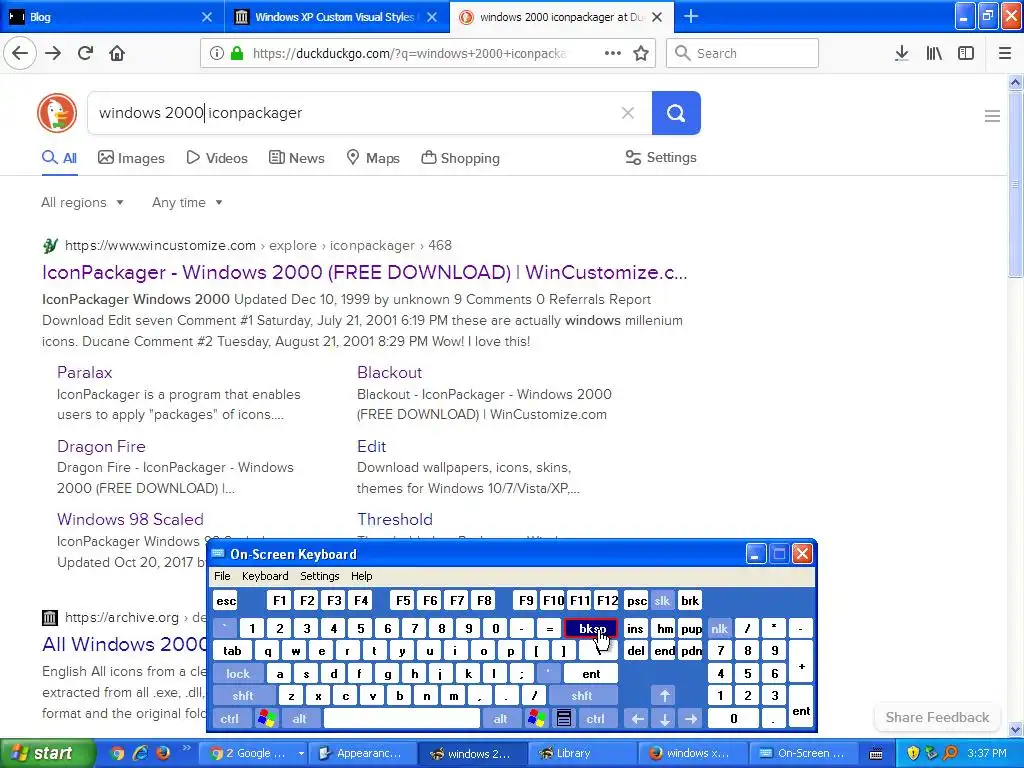Open the Blackout sublink
Screen dimensions: 1024x768
(x=389, y=372)
